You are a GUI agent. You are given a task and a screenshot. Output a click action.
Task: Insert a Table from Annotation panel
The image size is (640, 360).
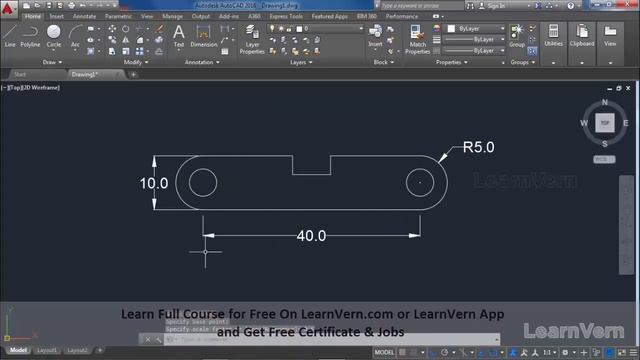[224, 51]
